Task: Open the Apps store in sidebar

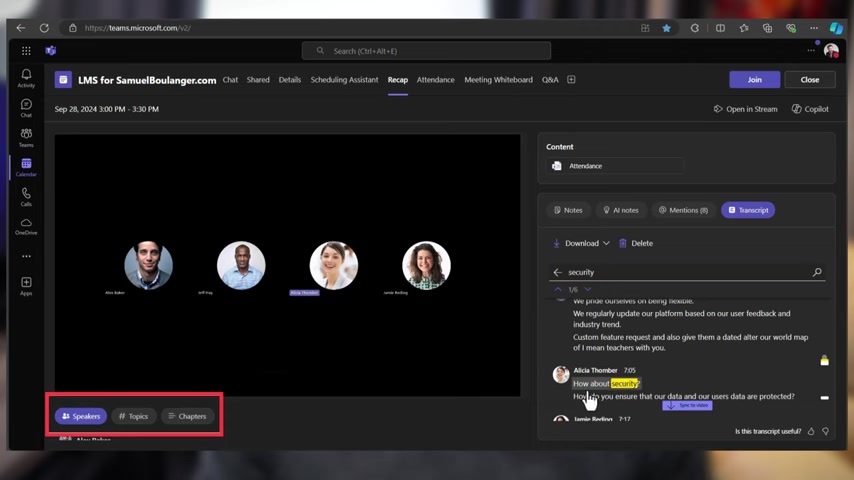Action: 26,286
